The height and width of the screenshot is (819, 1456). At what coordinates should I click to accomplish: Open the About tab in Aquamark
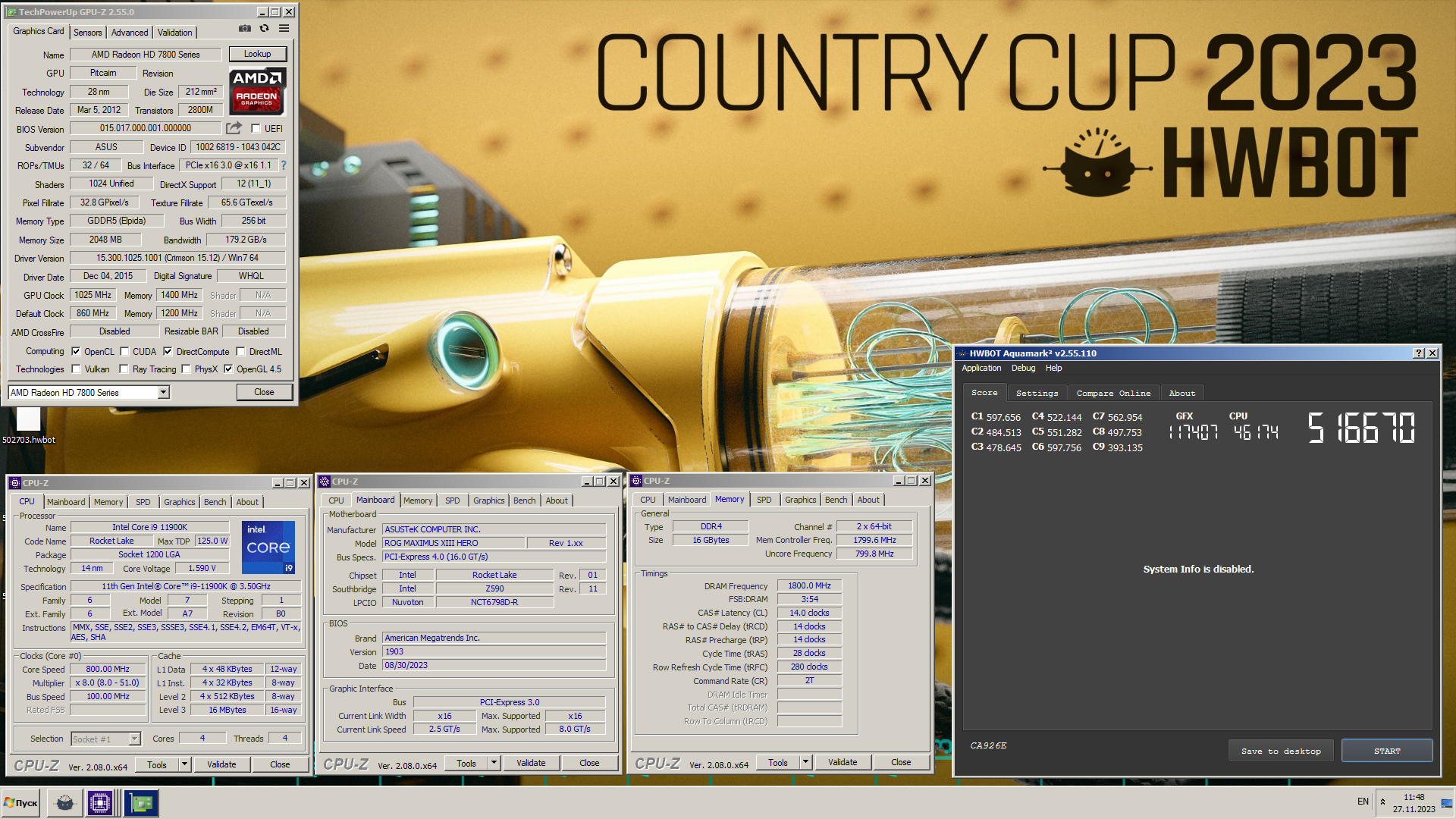click(1181, 394)
